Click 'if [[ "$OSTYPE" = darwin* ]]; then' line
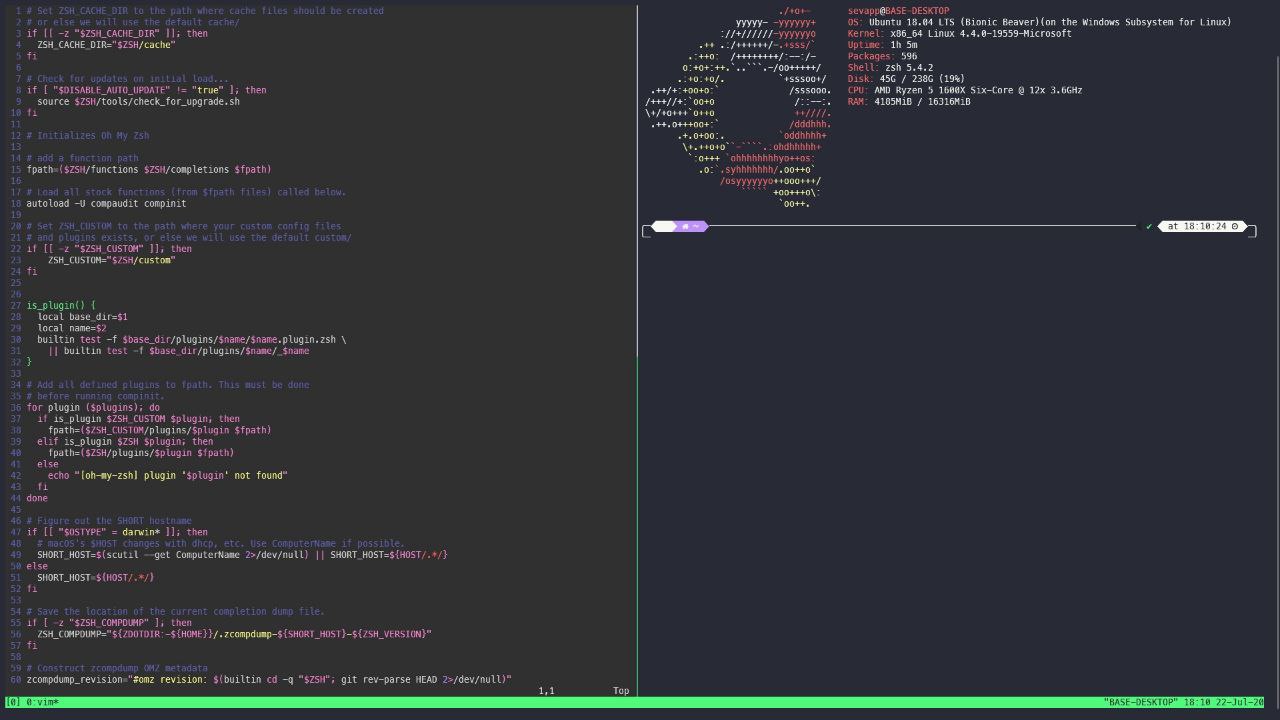The width and height of the screenshot is (1280, 720). [x=117, y=532]
